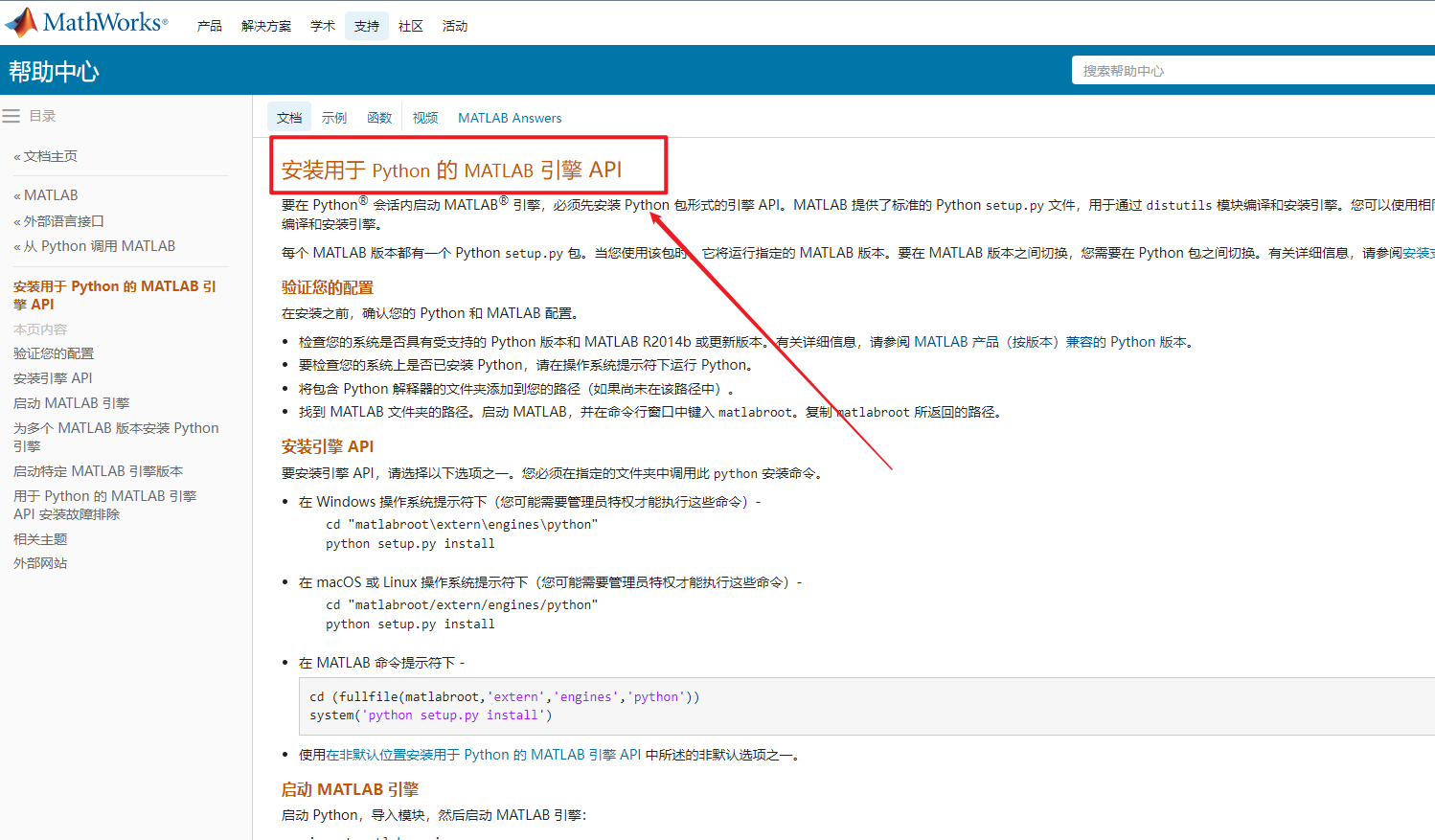Click the 帮助中心 header title
Image resolution: width=1435 pixels, height=840 pixels.
click(55, 71)
